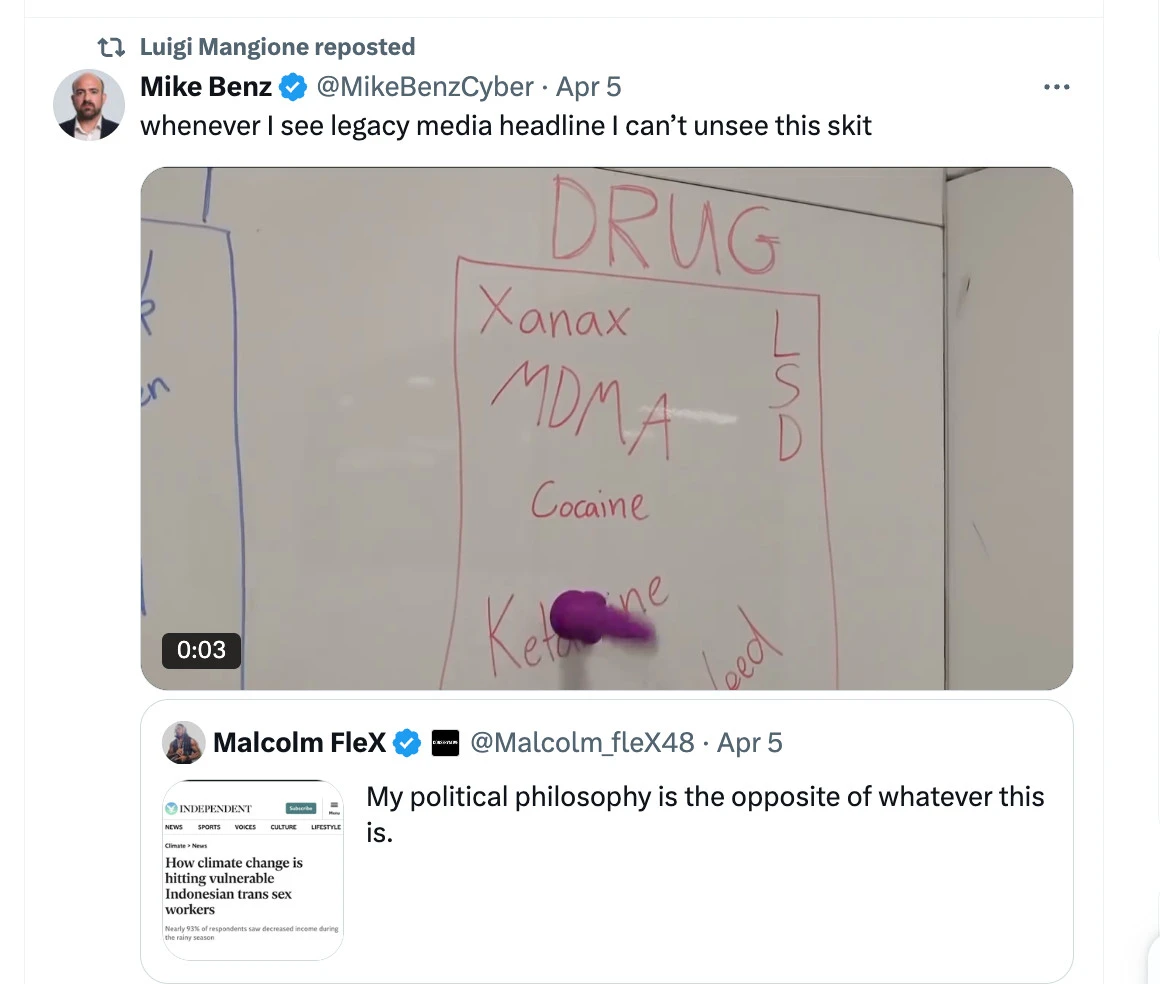Viewport: 1160px width, 984px height.
Task: Open the @Malcolm_fleX48 handle
Action: pos(582,742)
